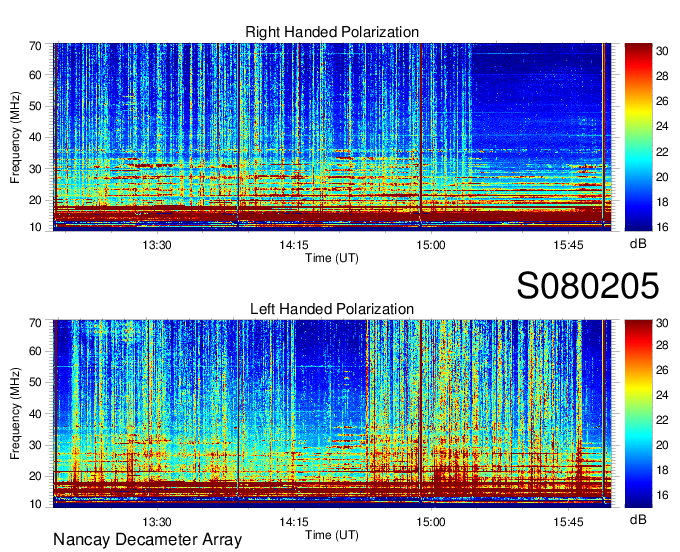This screenshot has height=552, width=680.
Task: Click 13:30 tick on upper time axis
Action: (x=157, y=245)
